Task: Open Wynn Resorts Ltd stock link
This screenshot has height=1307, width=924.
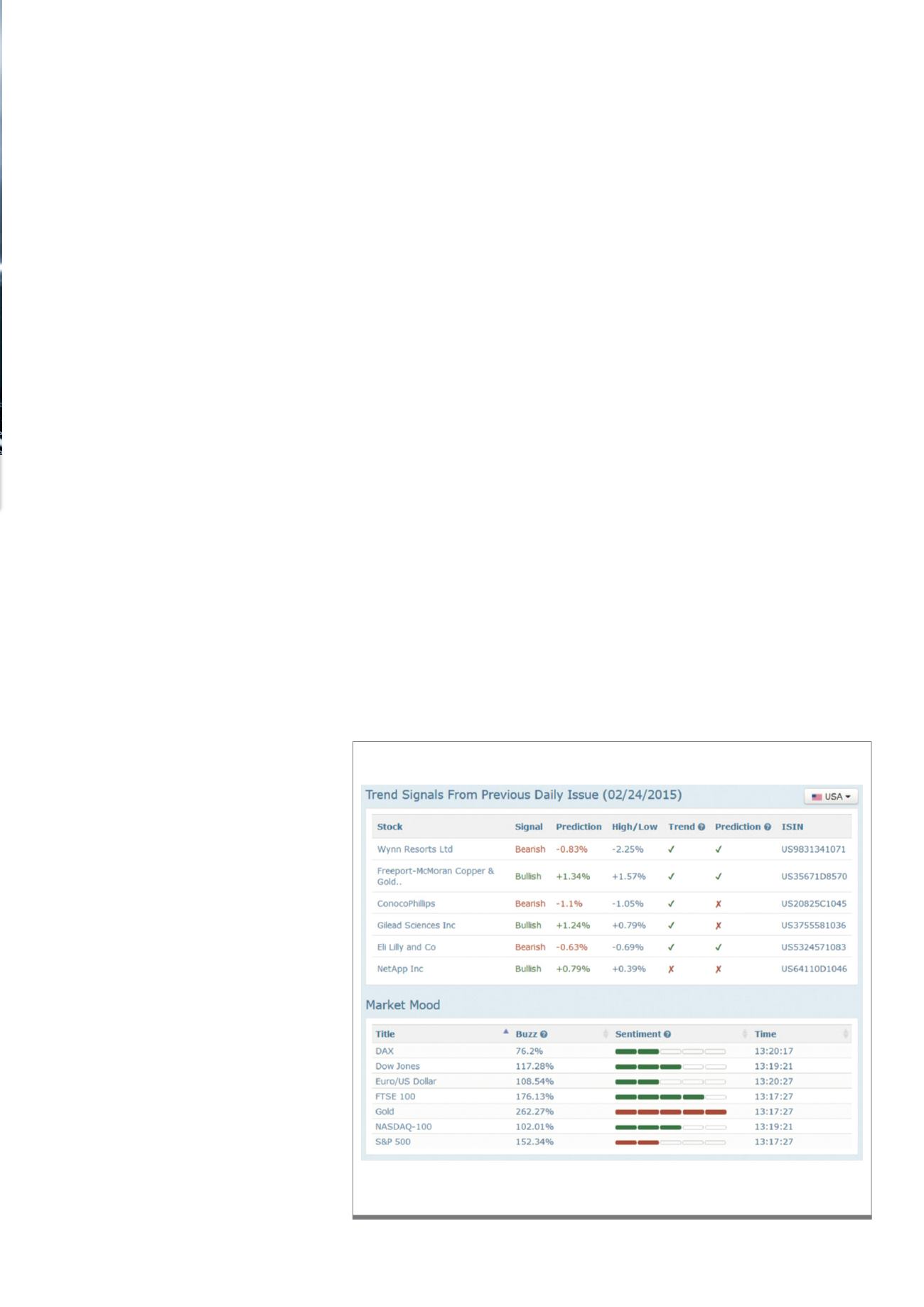Action: (x=414, y=849)
